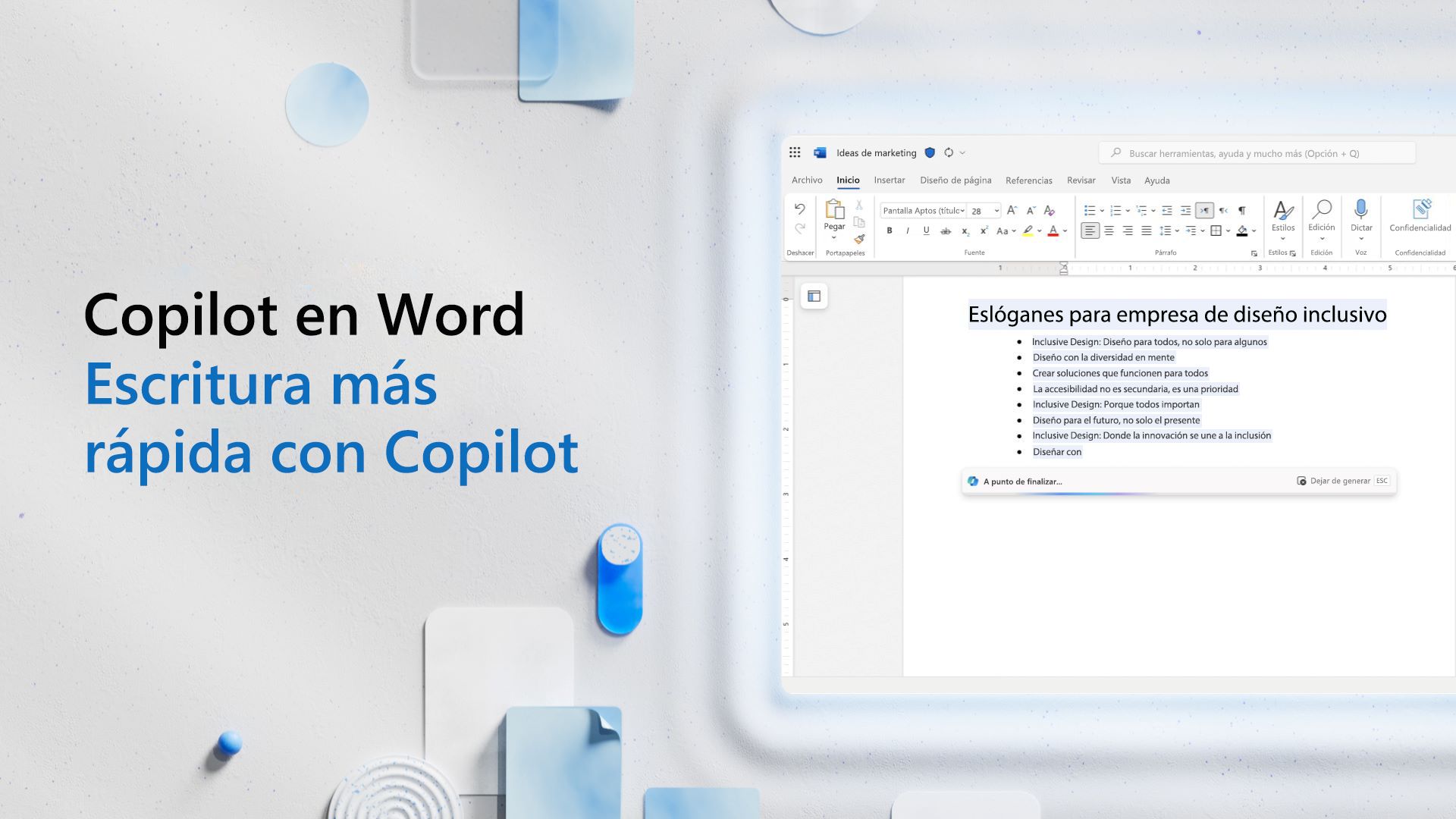
Task: Align text to the left
Action: click(x=1090, y=231)
